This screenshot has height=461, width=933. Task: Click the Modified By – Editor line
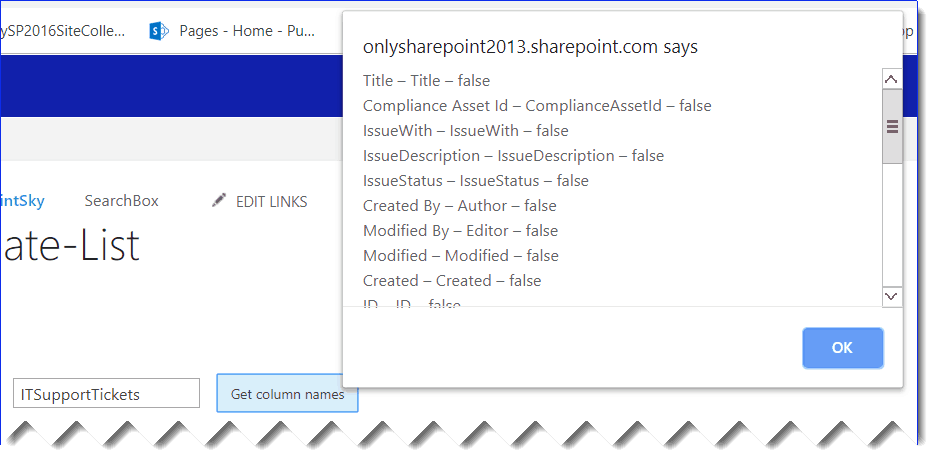[x=460, y=231]
